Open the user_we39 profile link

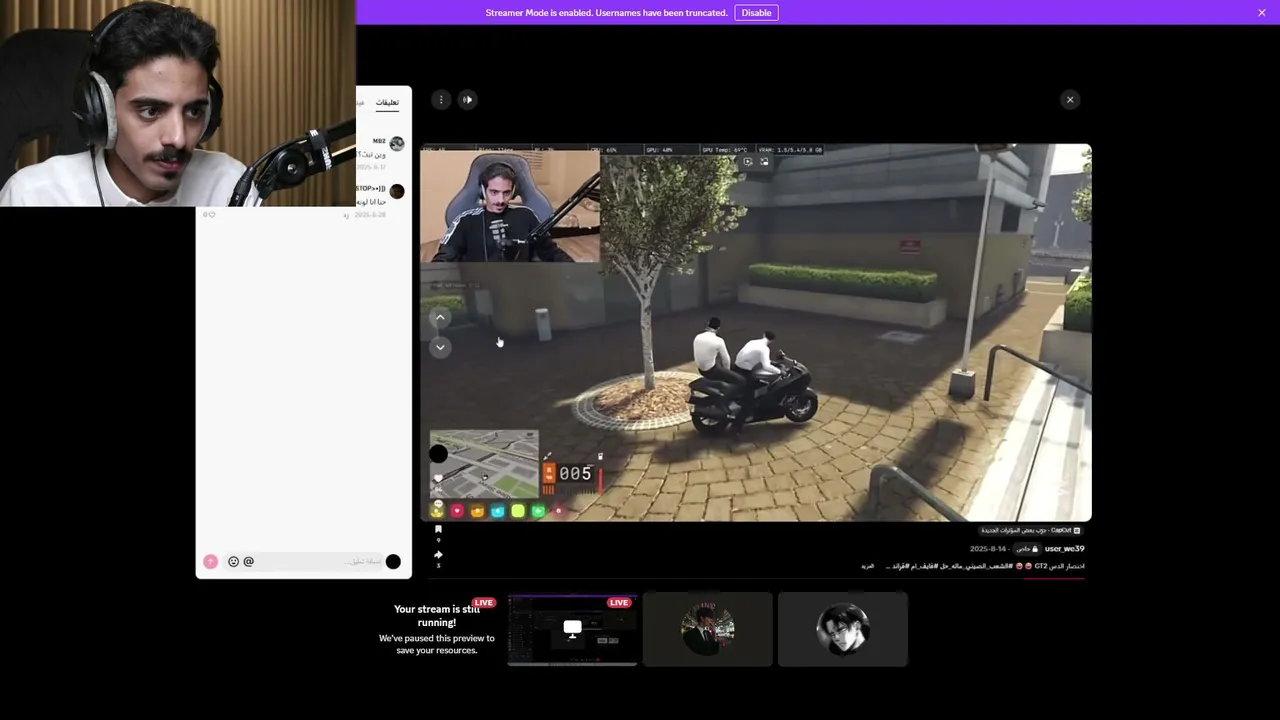[1064, 549]
